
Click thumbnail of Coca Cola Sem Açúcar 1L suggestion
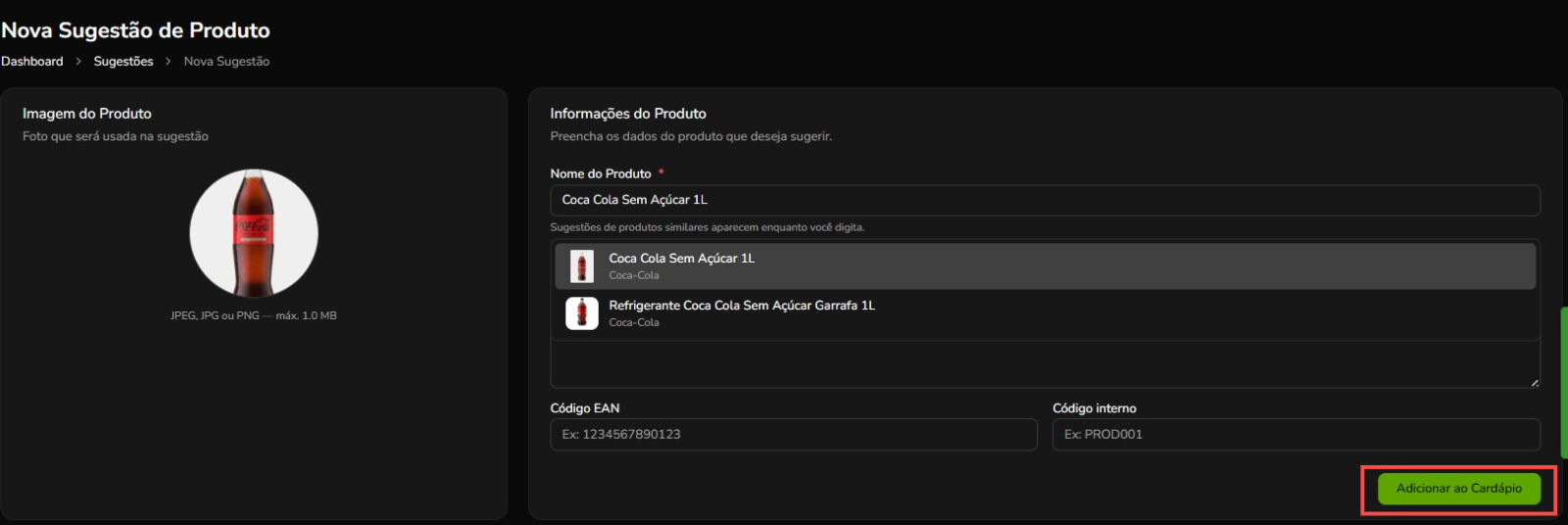click(582, 266)
